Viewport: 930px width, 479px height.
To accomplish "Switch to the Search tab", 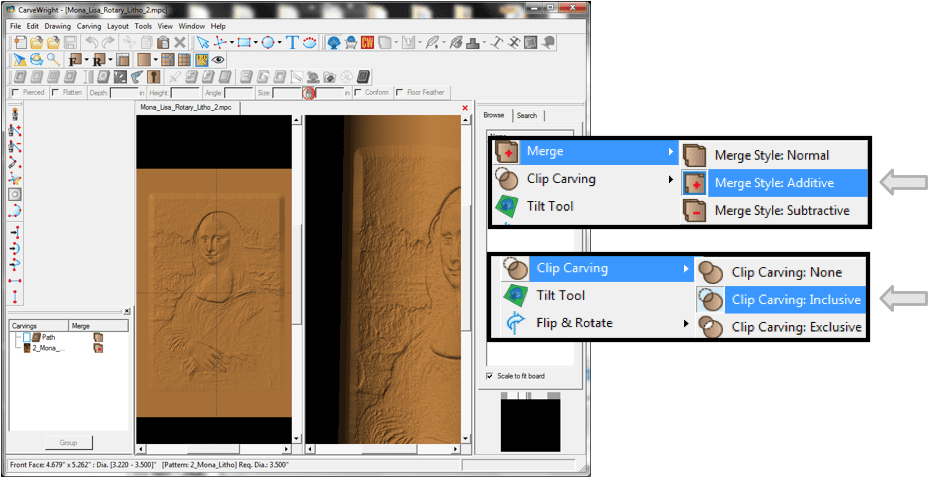I will click(526, 115).
